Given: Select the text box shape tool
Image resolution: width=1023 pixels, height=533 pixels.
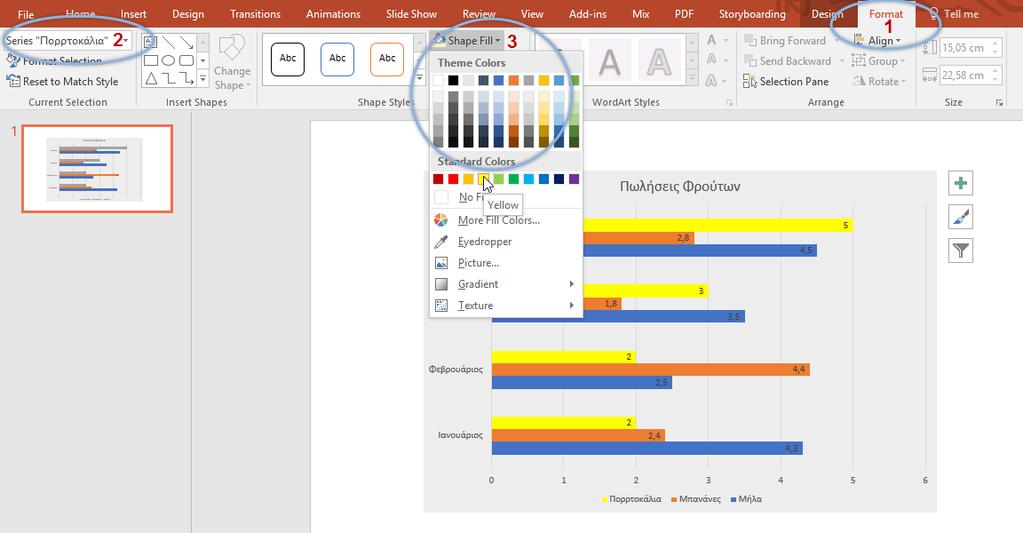Looking at the screenshot, I should click(x=150, y=42).
